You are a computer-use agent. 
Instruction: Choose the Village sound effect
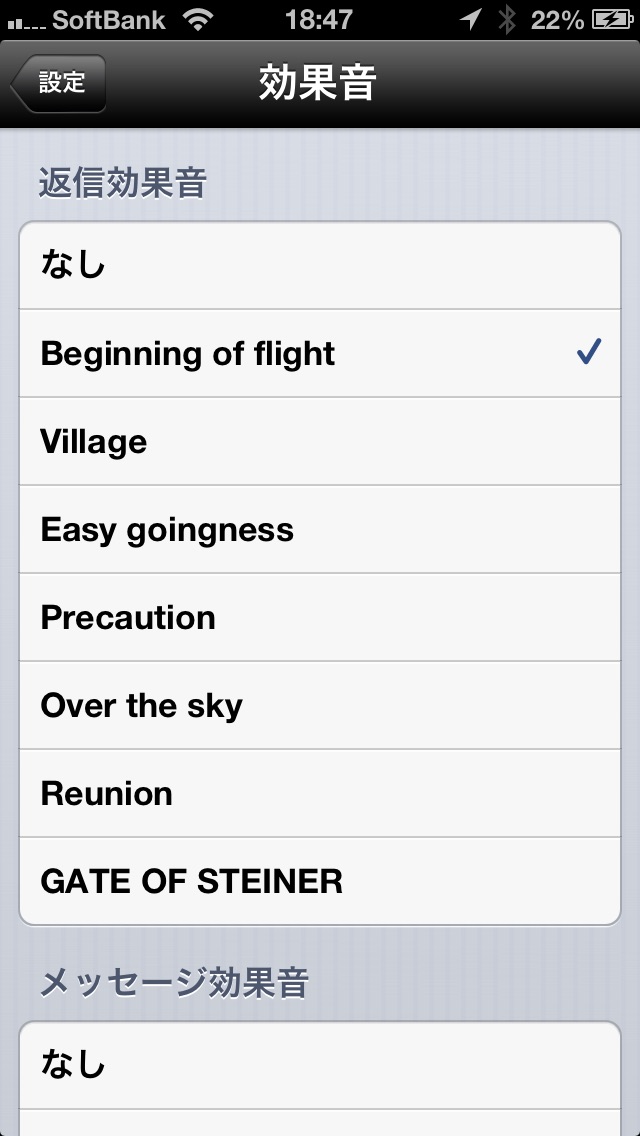click(320, 441)
